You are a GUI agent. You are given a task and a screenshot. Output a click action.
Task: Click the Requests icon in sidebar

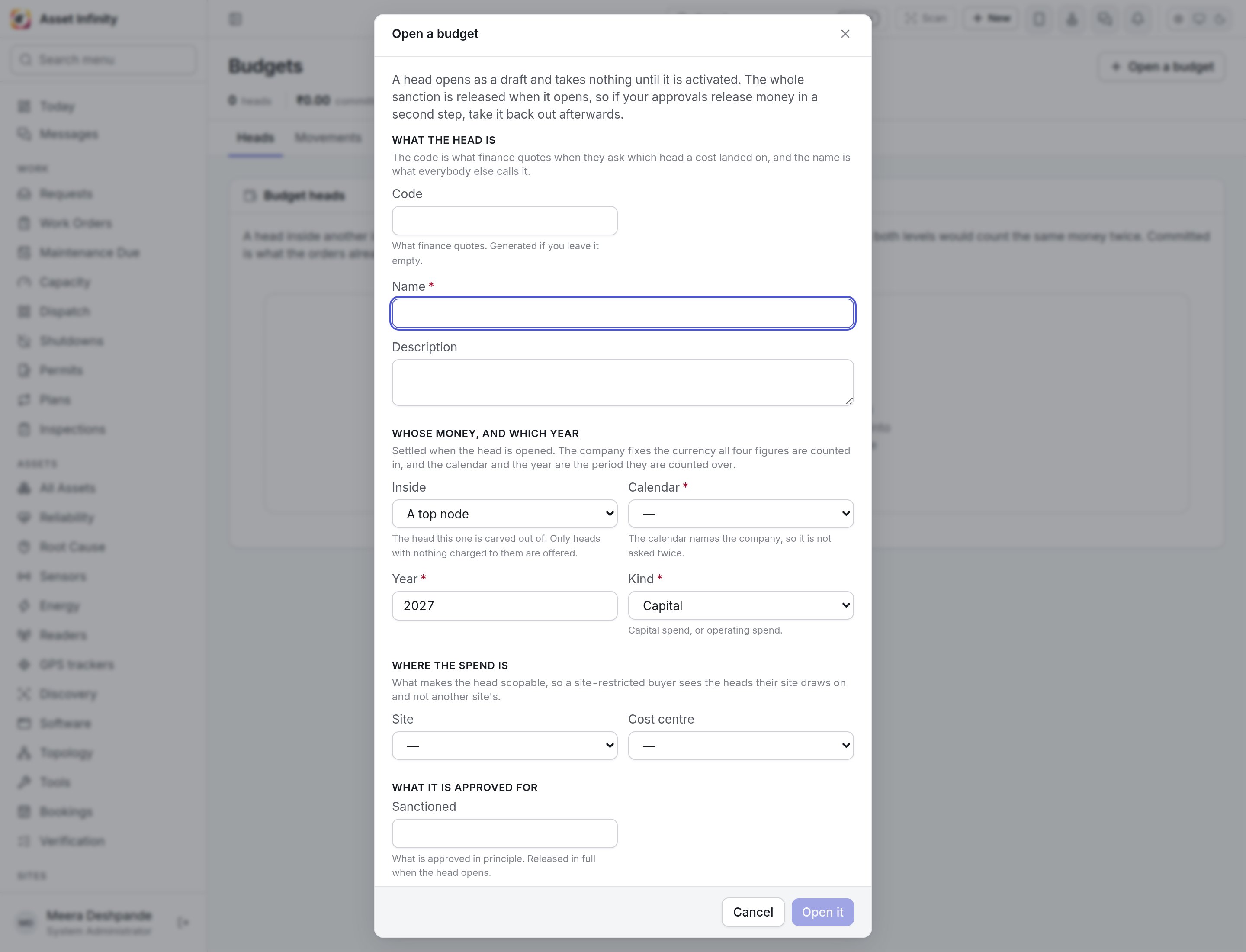tap(24, 194)
